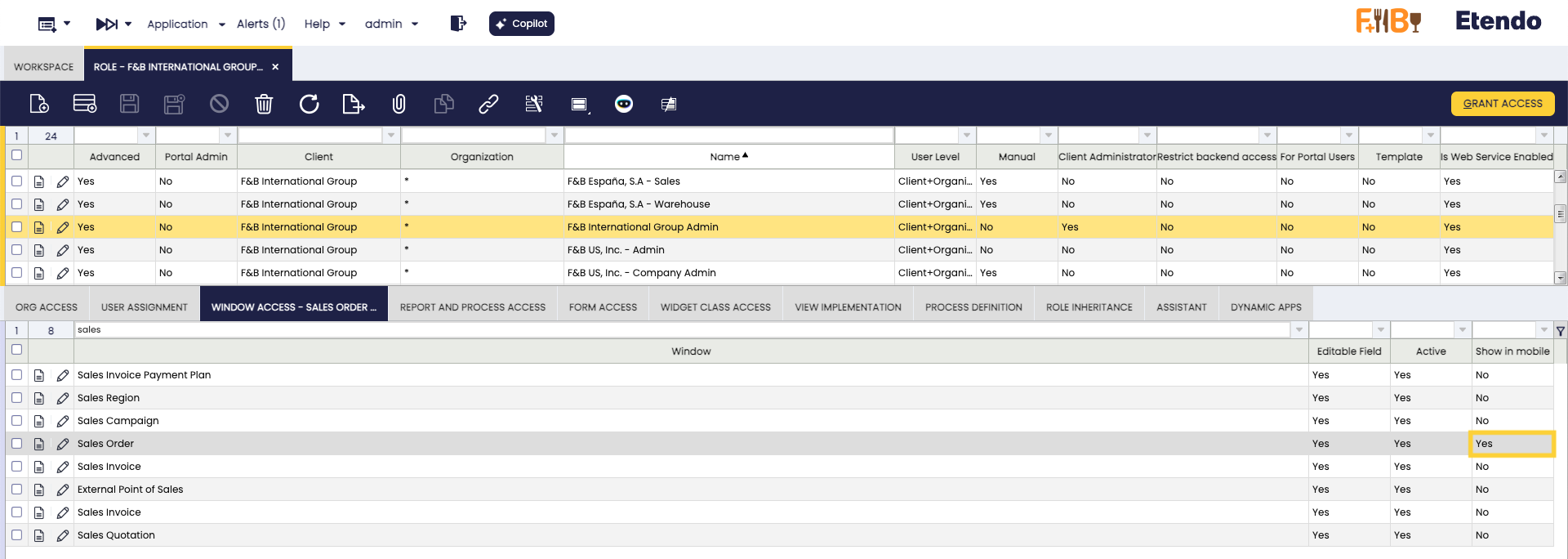Open form view for F&B US, Inc. - Admin

38,250
